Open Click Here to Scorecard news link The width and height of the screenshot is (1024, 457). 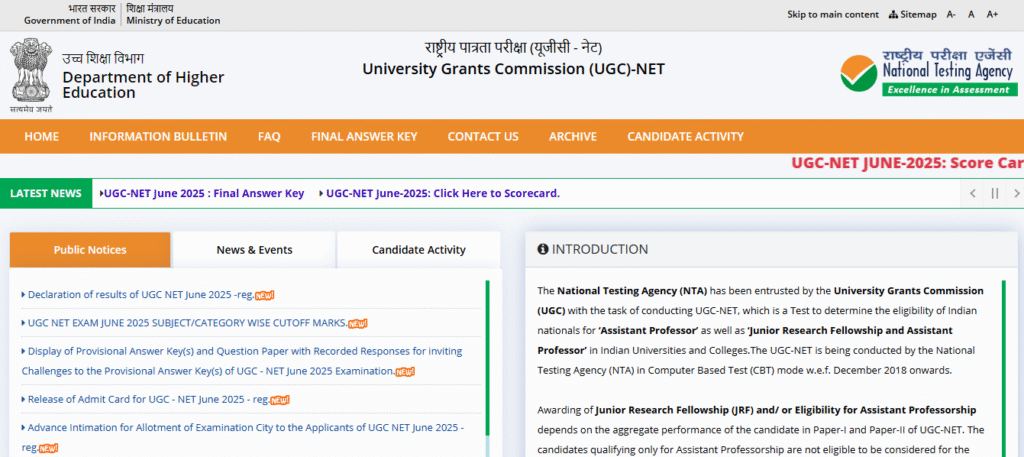[x=443, y=193]
